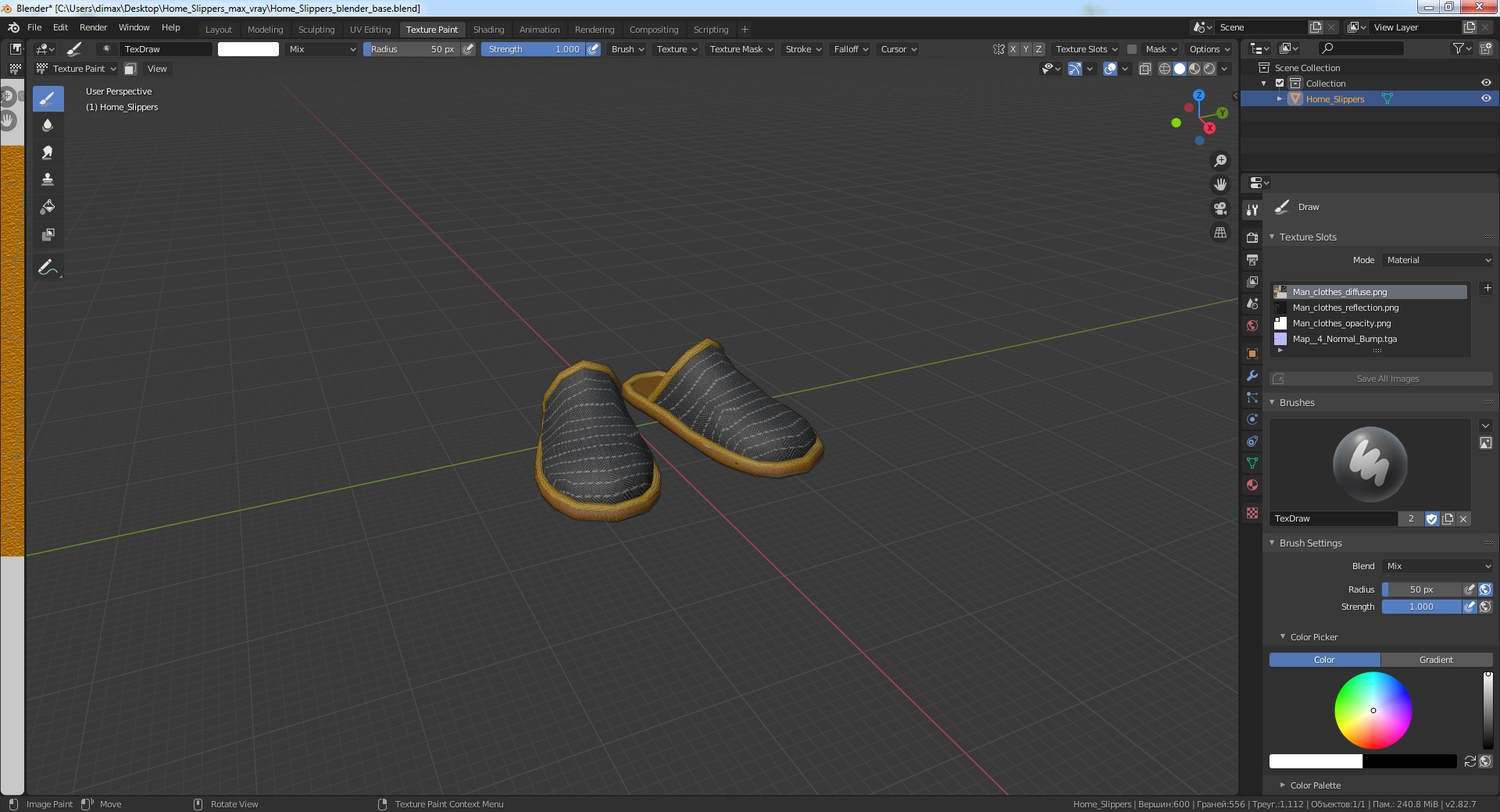Image resolution: width=1500 pixels, height=812 pixels.
Task: Unlink the TexDraw brush with X
Action: (x=1463, y=519)
